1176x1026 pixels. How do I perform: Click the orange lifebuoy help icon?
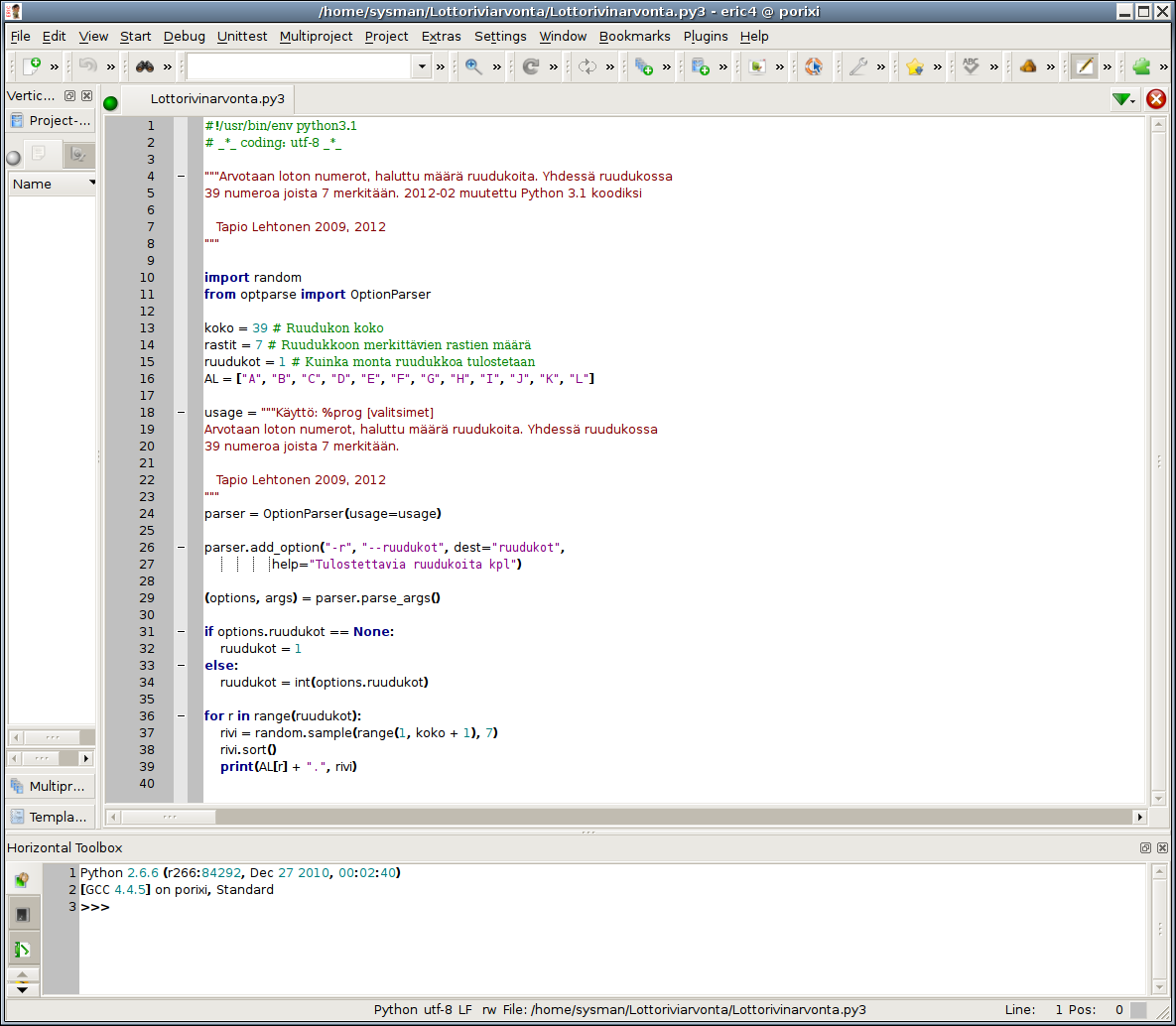pyautogui.click(x=813, y=66)
